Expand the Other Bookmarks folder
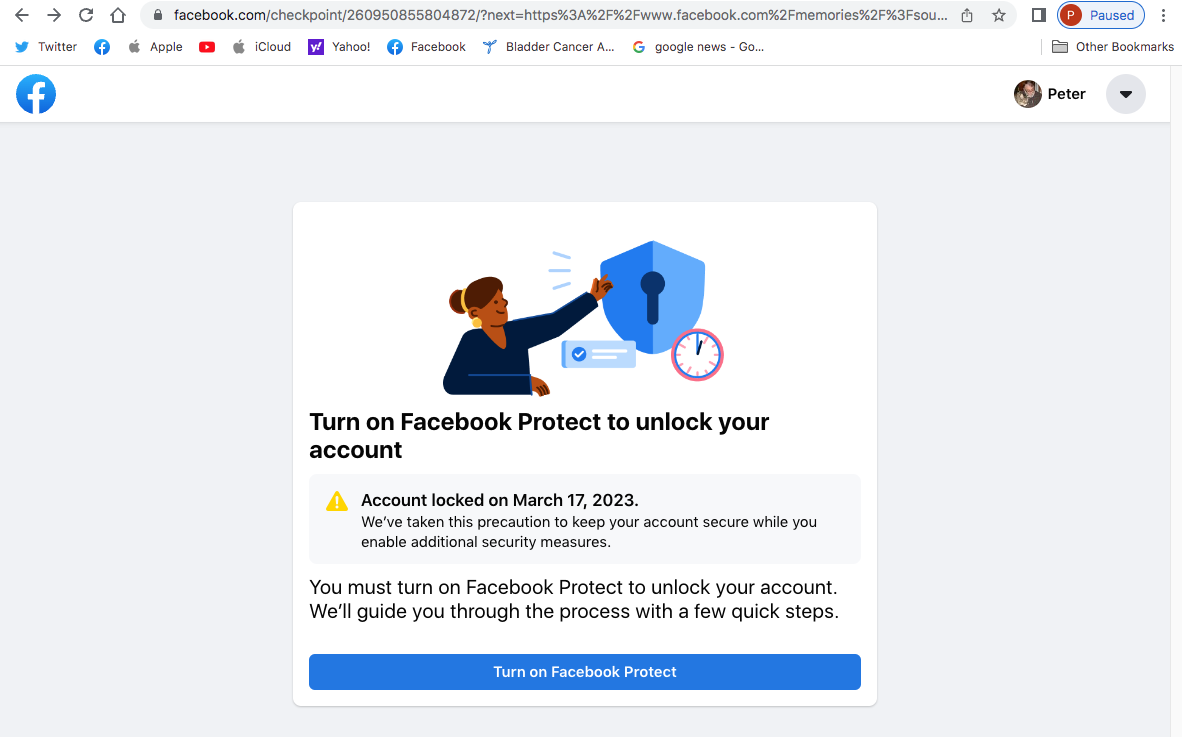1182x737 pixels. coord(1113,47)
